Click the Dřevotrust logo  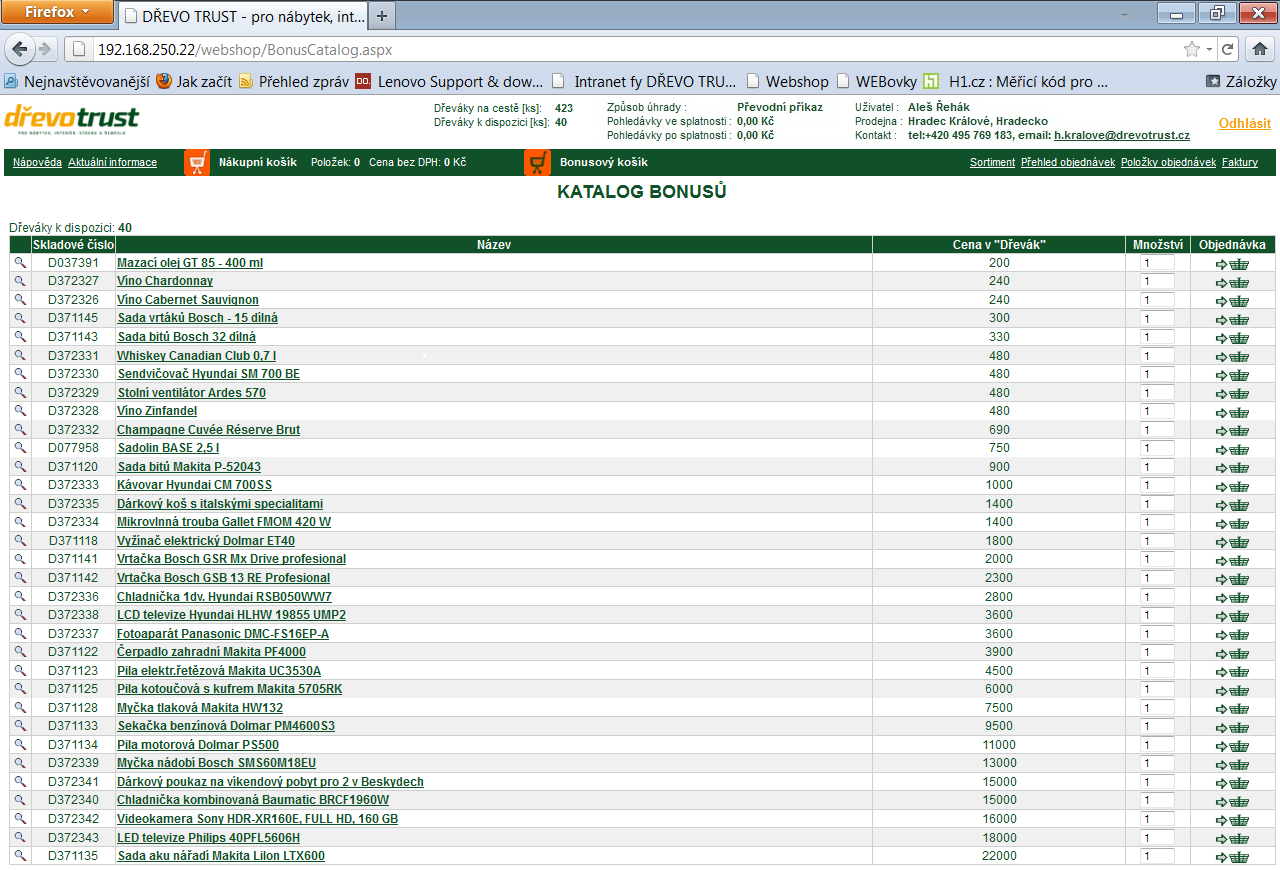[72, 121]
